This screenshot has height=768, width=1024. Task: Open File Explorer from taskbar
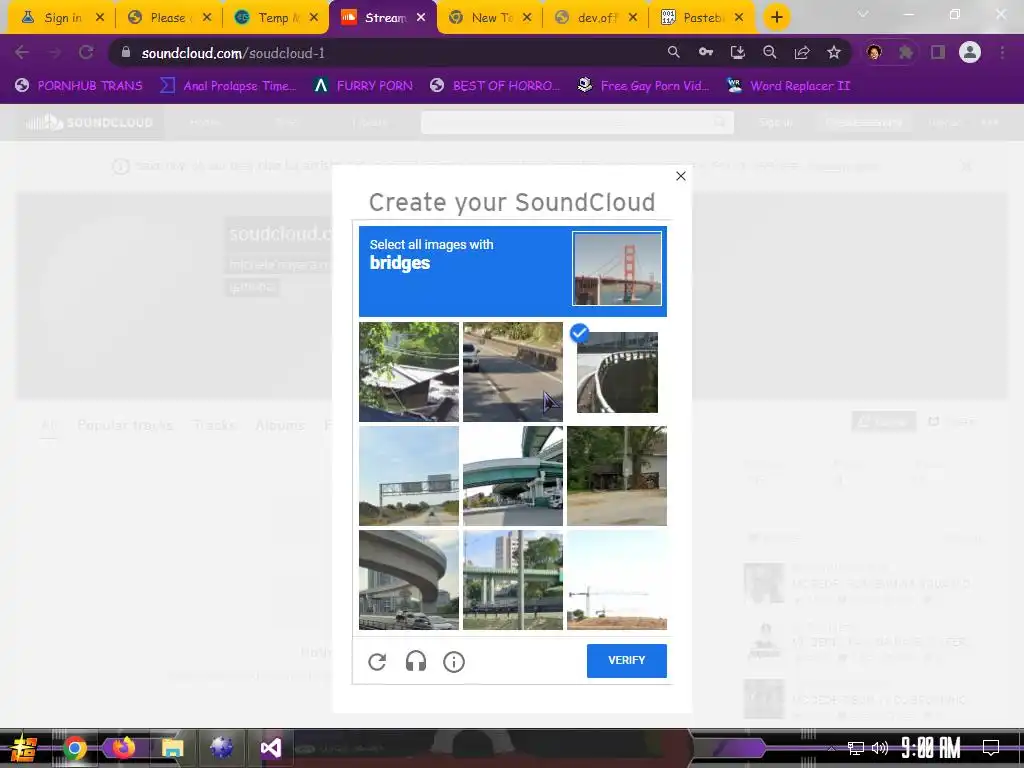tap(172, 748)
